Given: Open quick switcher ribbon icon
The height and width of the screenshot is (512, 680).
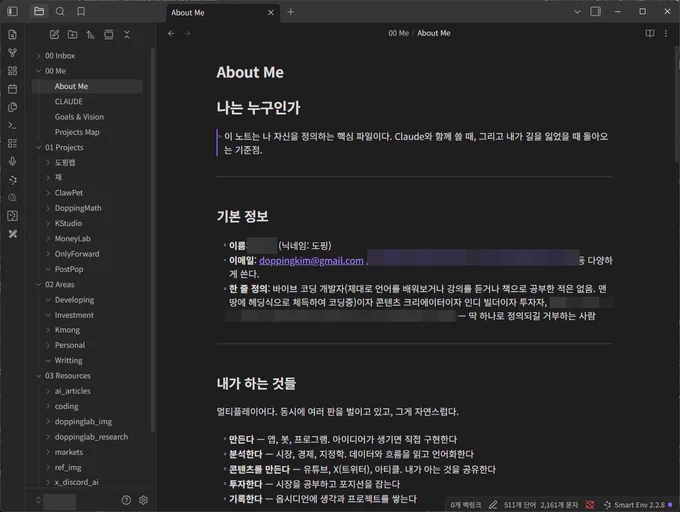Looking at the screenshot, I should (13, 34).
